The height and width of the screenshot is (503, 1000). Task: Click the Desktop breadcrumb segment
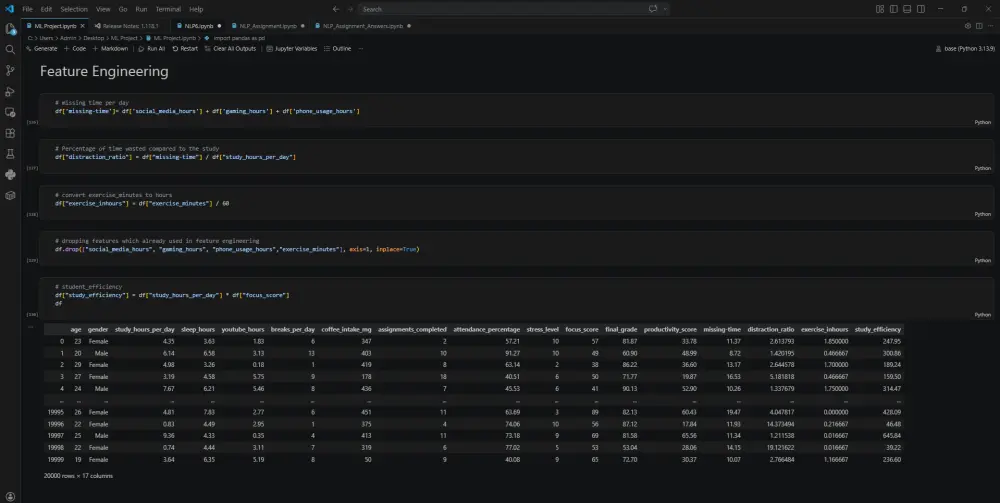(x=93, y=38)
